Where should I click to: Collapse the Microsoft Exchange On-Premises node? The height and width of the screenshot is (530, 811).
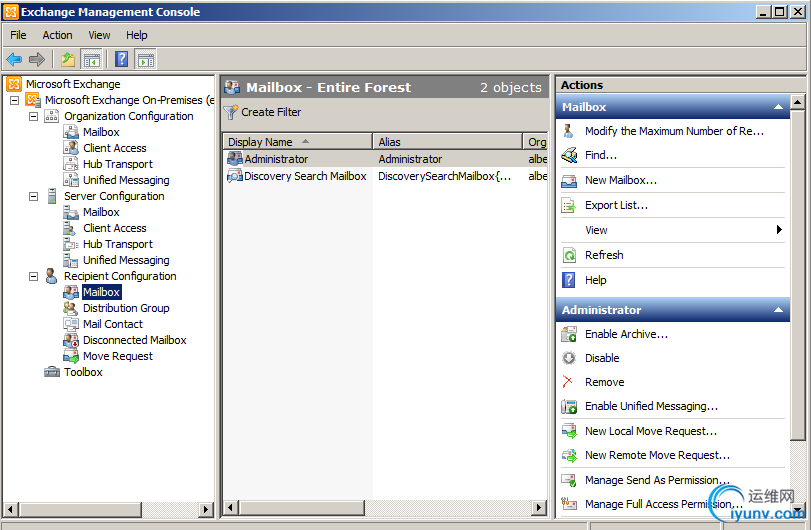14,100
